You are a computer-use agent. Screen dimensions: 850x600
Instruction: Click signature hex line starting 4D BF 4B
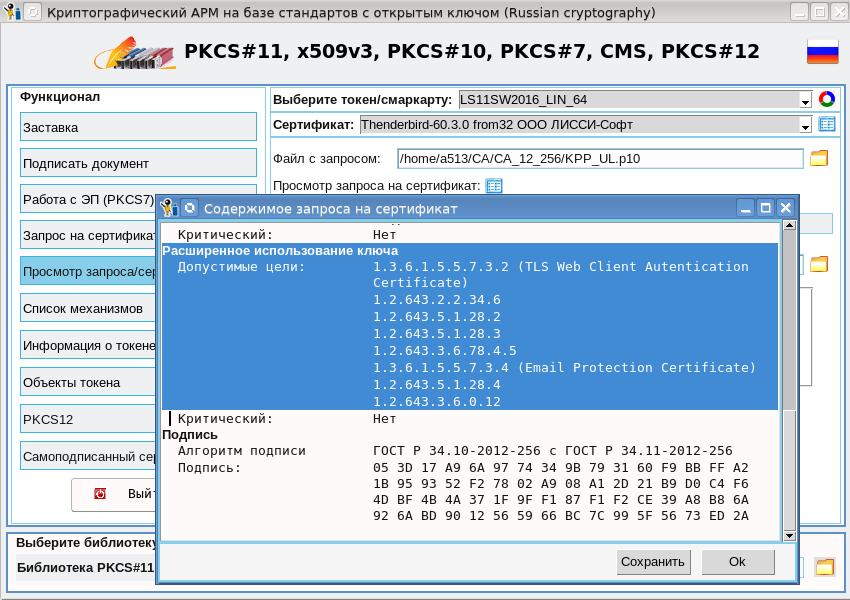click(561, 500)
